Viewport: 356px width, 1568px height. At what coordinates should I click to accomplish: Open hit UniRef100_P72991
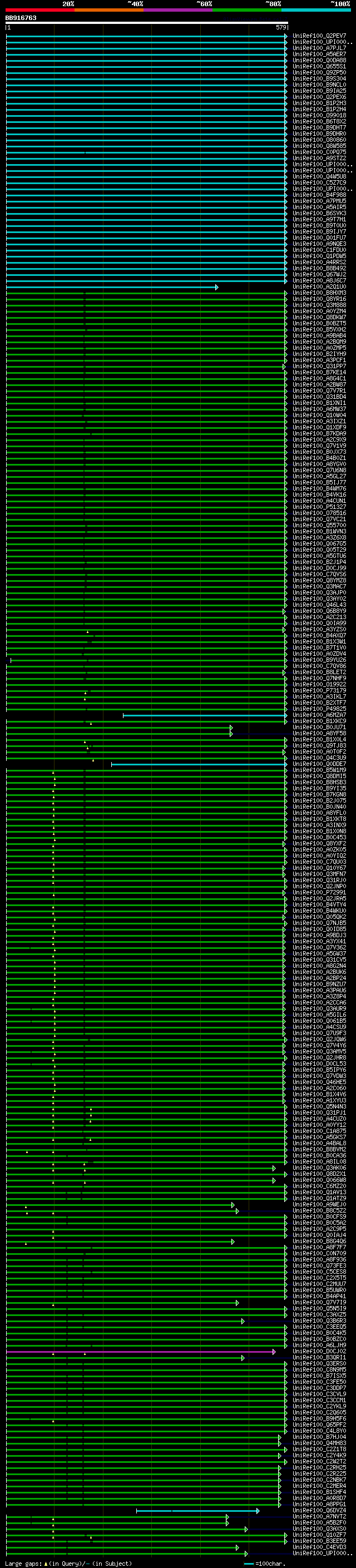[319, 892]
